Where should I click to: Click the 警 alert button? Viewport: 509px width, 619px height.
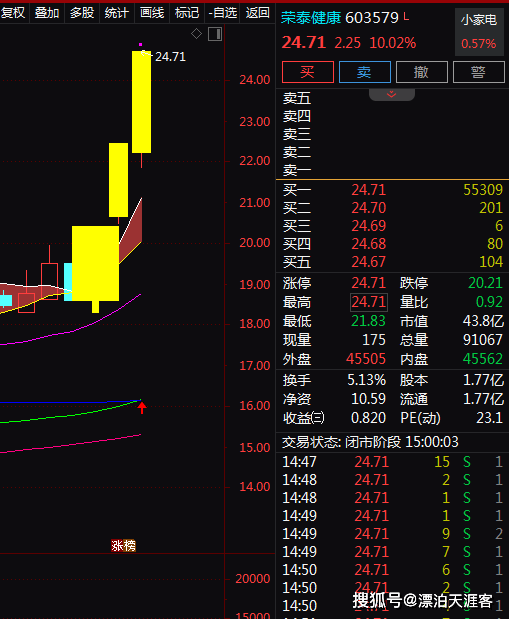(479, 72)
